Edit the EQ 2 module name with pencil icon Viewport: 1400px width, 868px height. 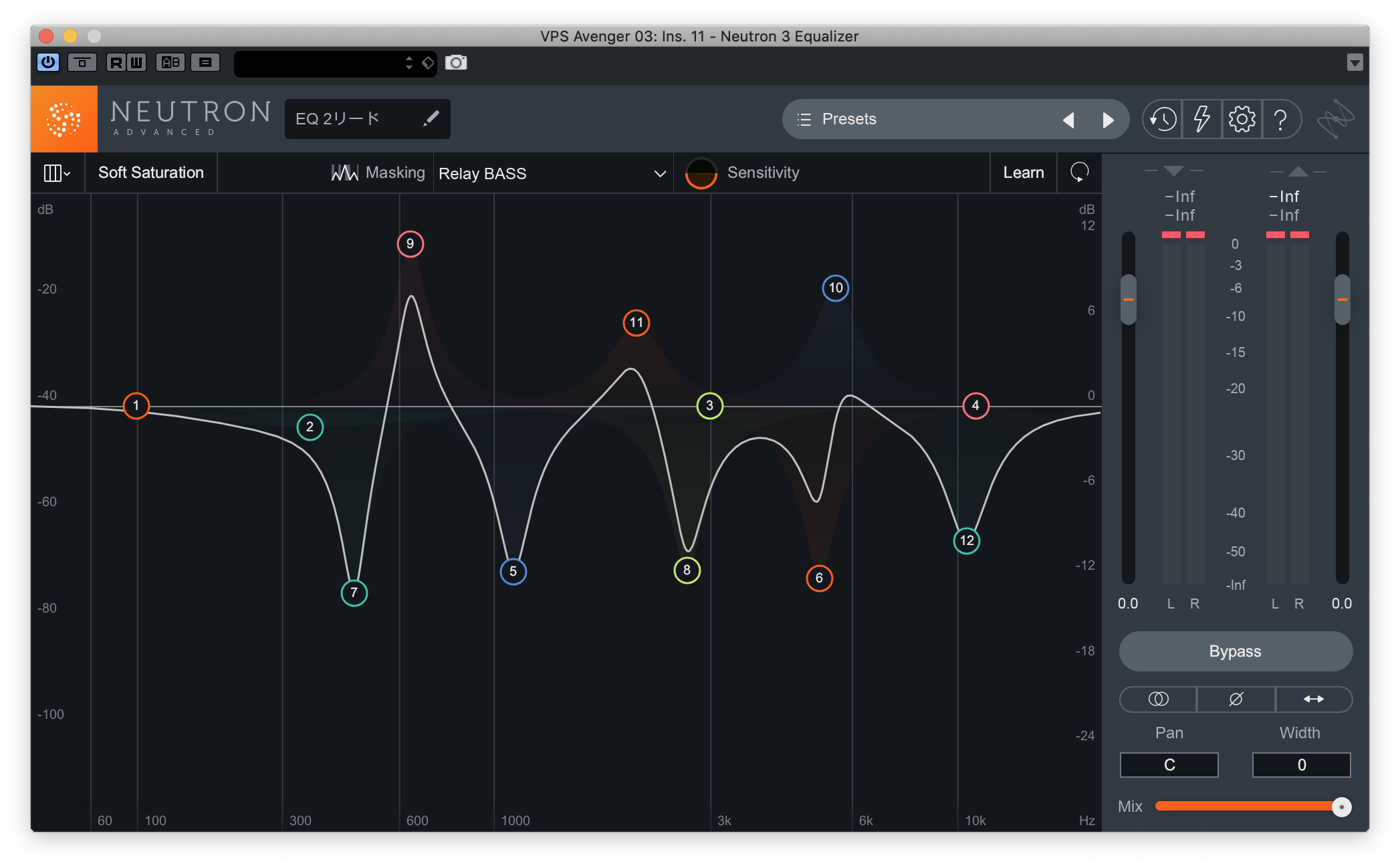tap(432, 118)
